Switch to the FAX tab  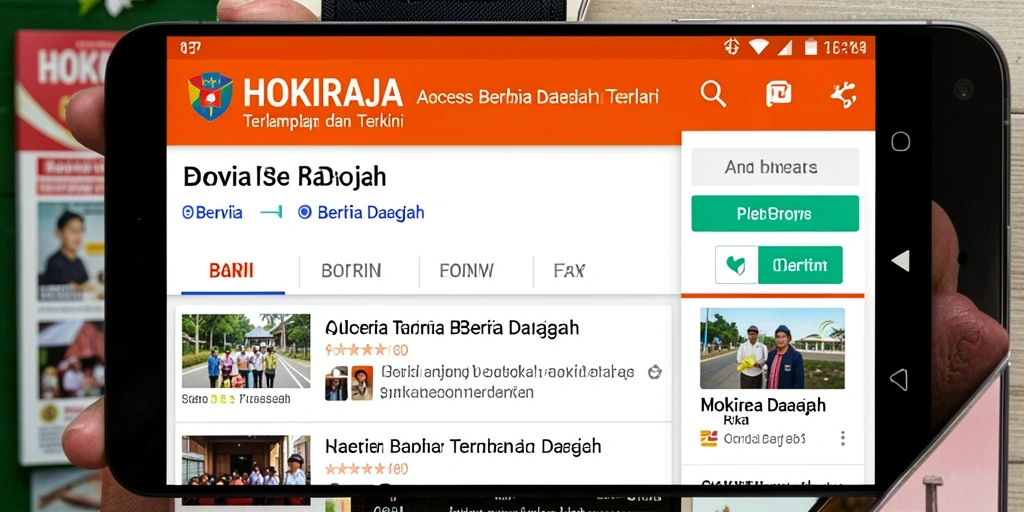569,270
